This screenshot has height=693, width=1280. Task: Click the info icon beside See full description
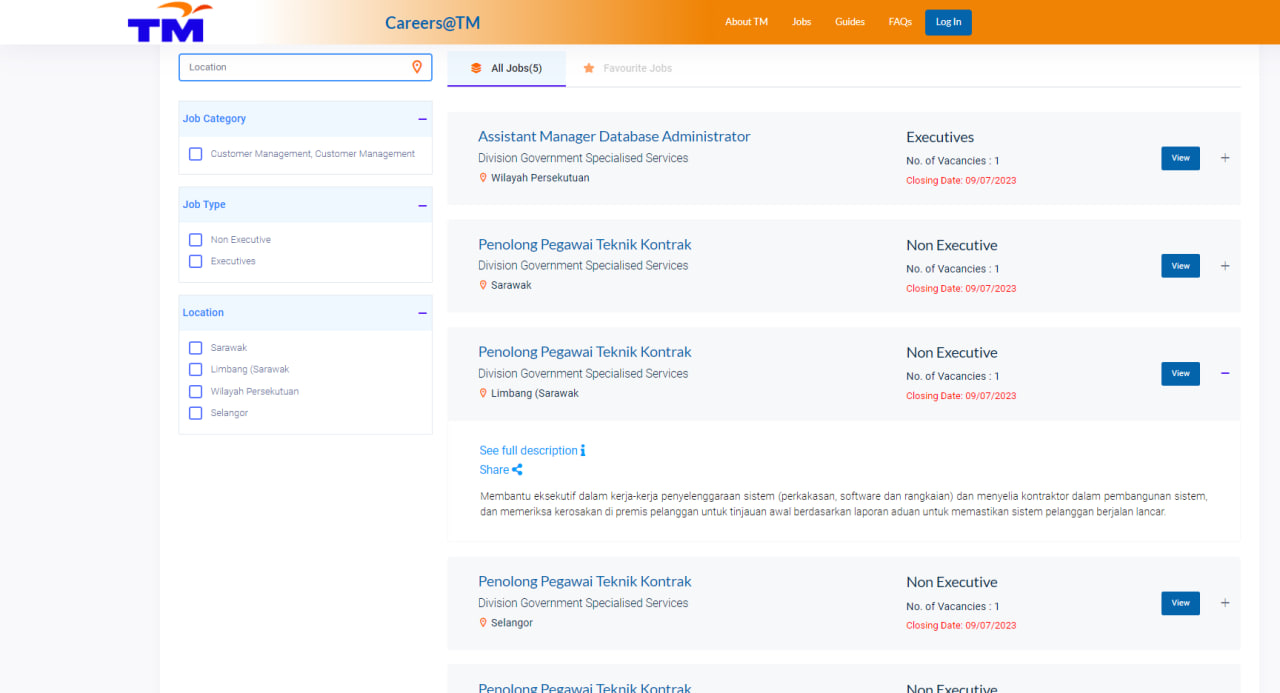(583, 450)
